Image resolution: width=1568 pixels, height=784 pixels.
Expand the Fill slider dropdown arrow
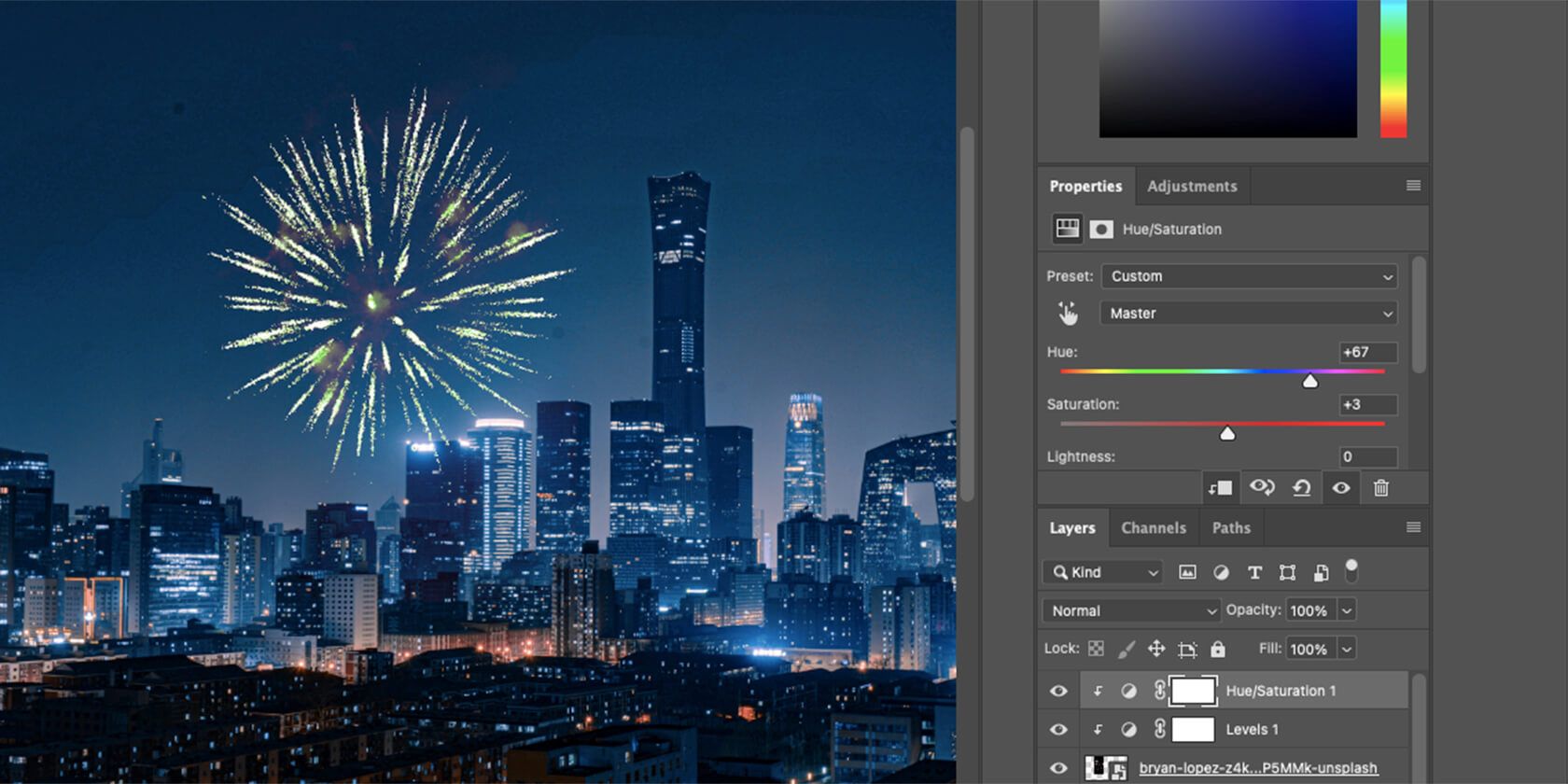(x=1347, y=649)
